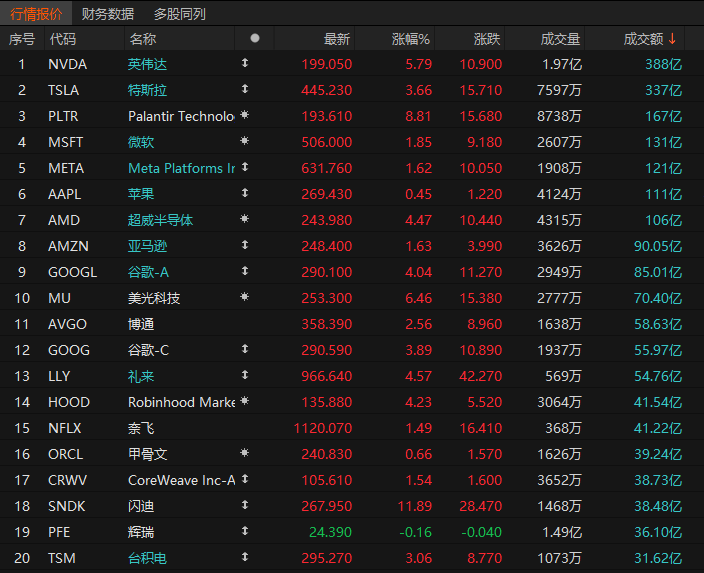704x573 pixels.
Task: Click the price 199.050 for NVDA
Action: click(x=326, y=64)
